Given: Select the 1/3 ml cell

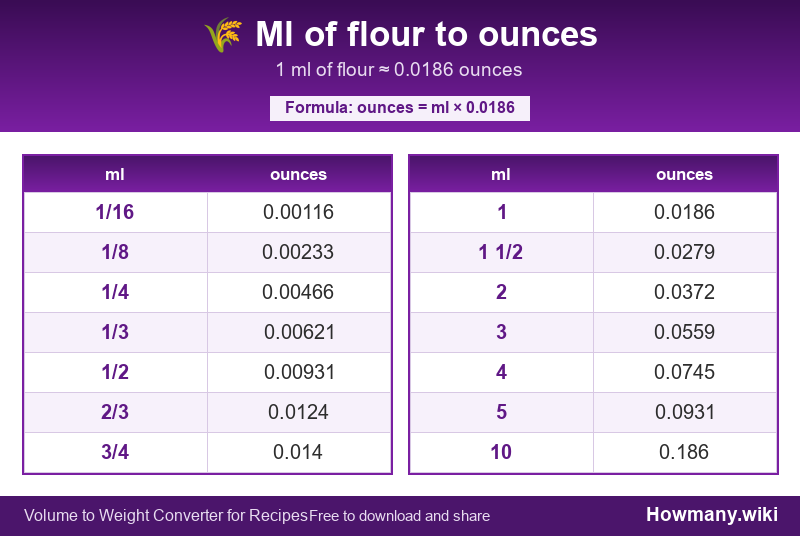Looking at the screenshot, I should pos(115,333).
